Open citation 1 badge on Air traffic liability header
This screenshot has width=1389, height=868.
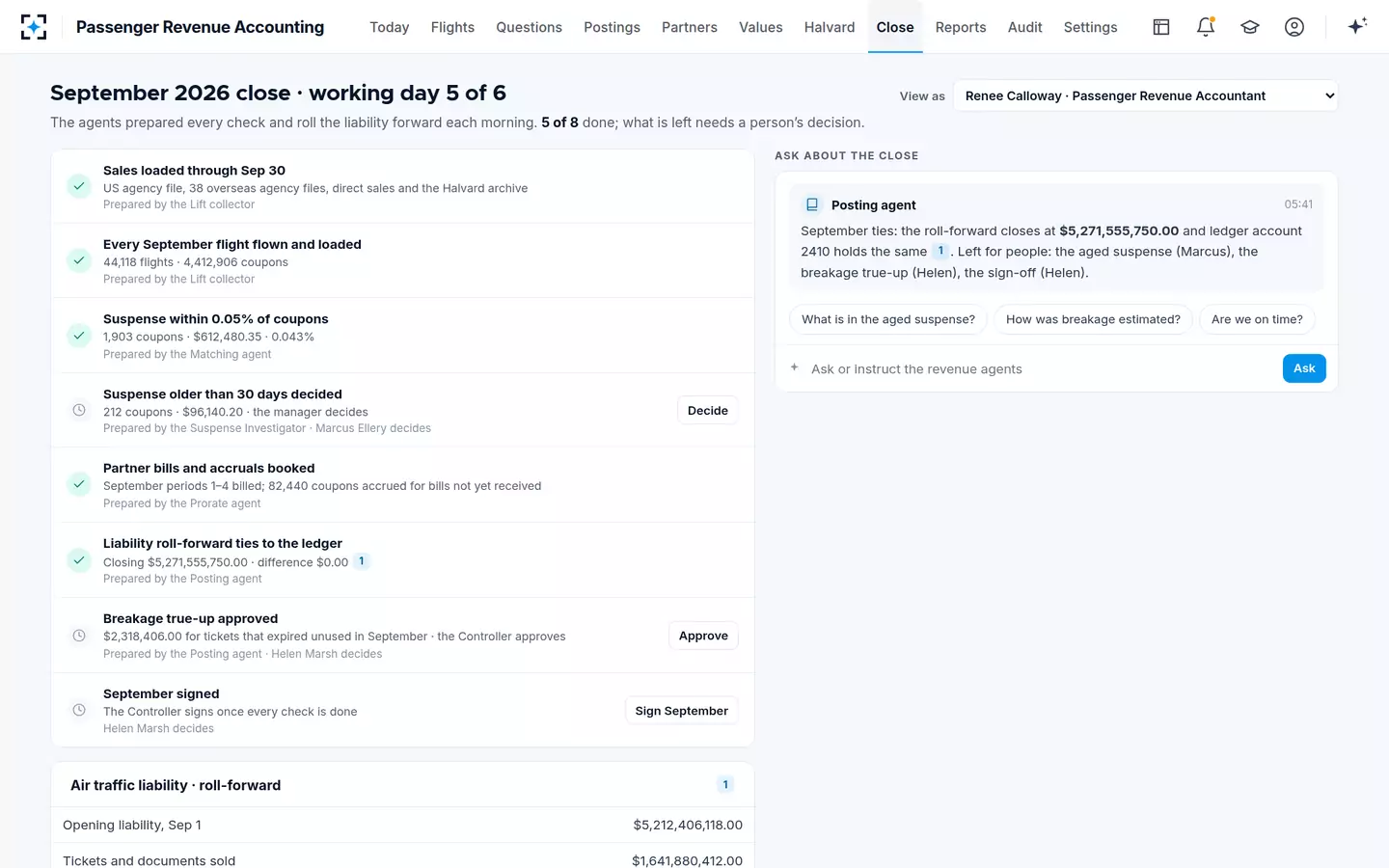(x=725, y=785)
